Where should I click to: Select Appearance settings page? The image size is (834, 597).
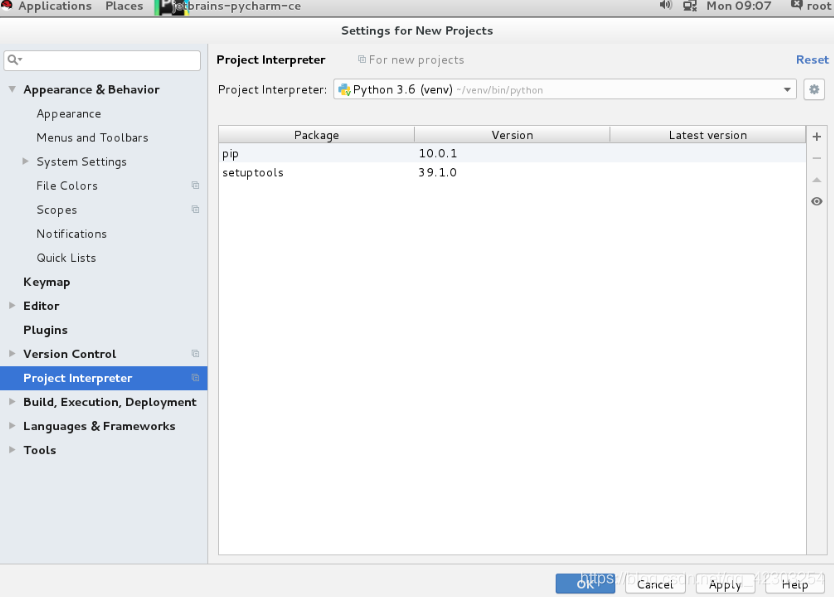coord(69,114)
